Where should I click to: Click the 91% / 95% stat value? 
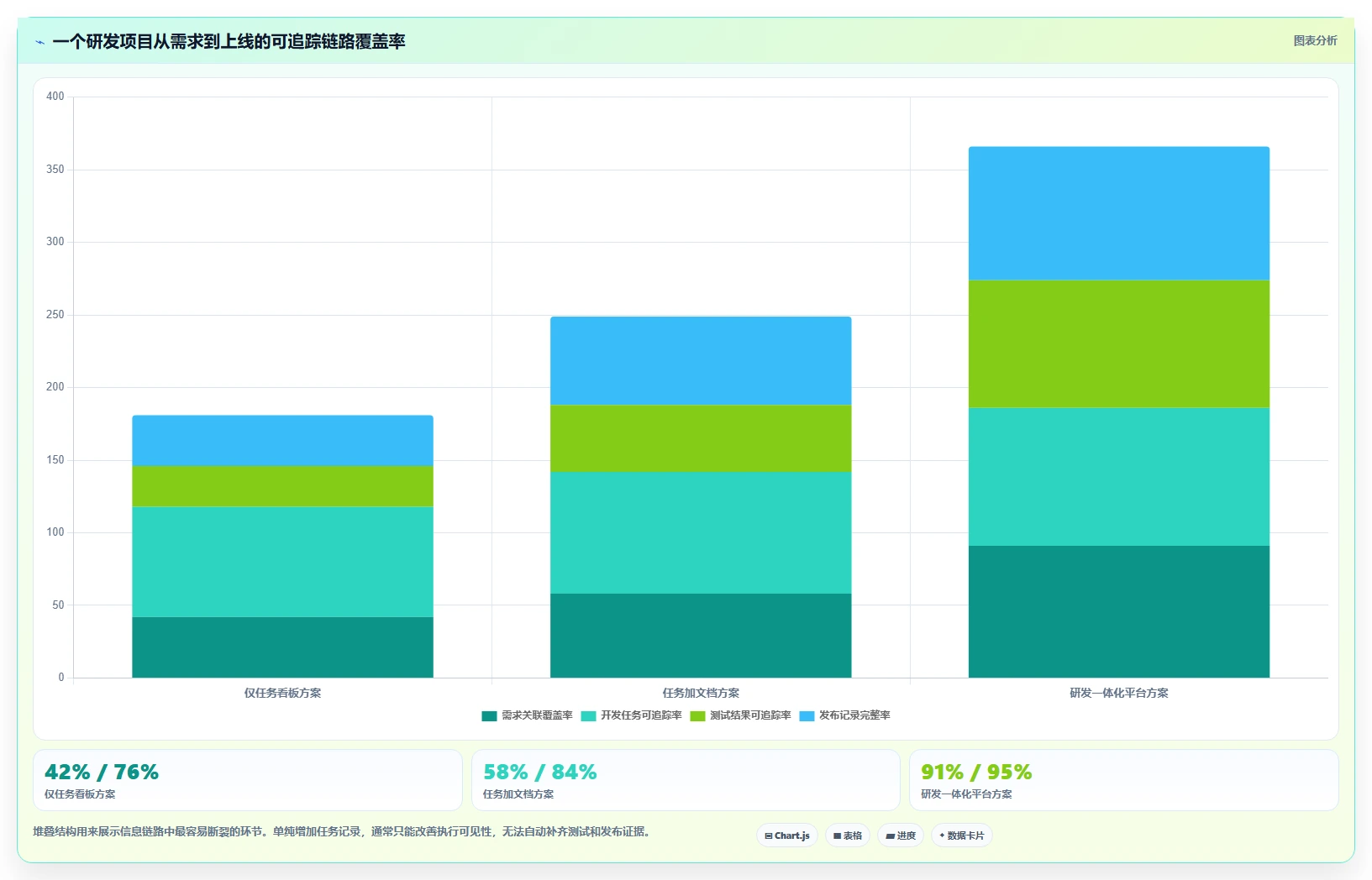click(976, 772)
